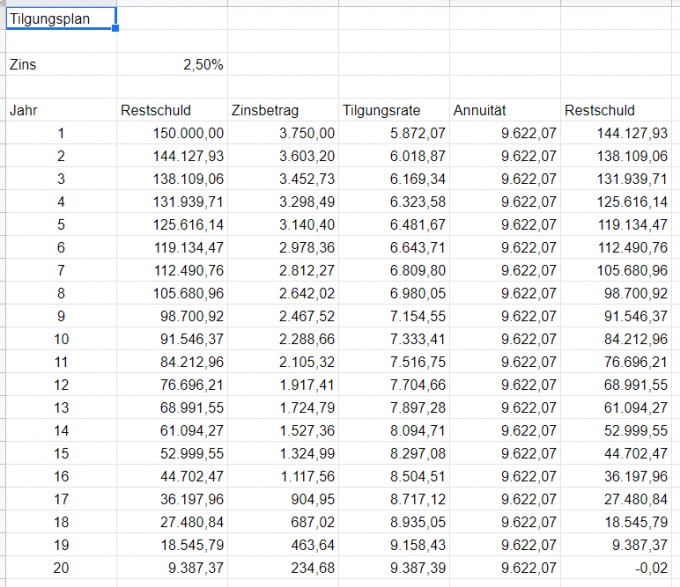Select the cell containing 5.872,07
680x587 pixels.
394,133
